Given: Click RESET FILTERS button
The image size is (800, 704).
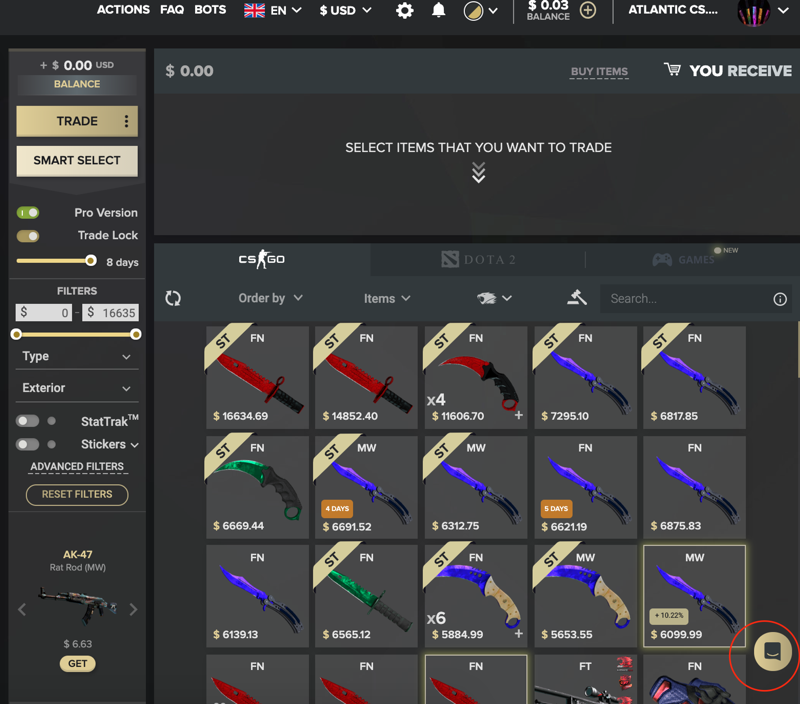Looking at the screenshot, I should click(x=77, y=494).
